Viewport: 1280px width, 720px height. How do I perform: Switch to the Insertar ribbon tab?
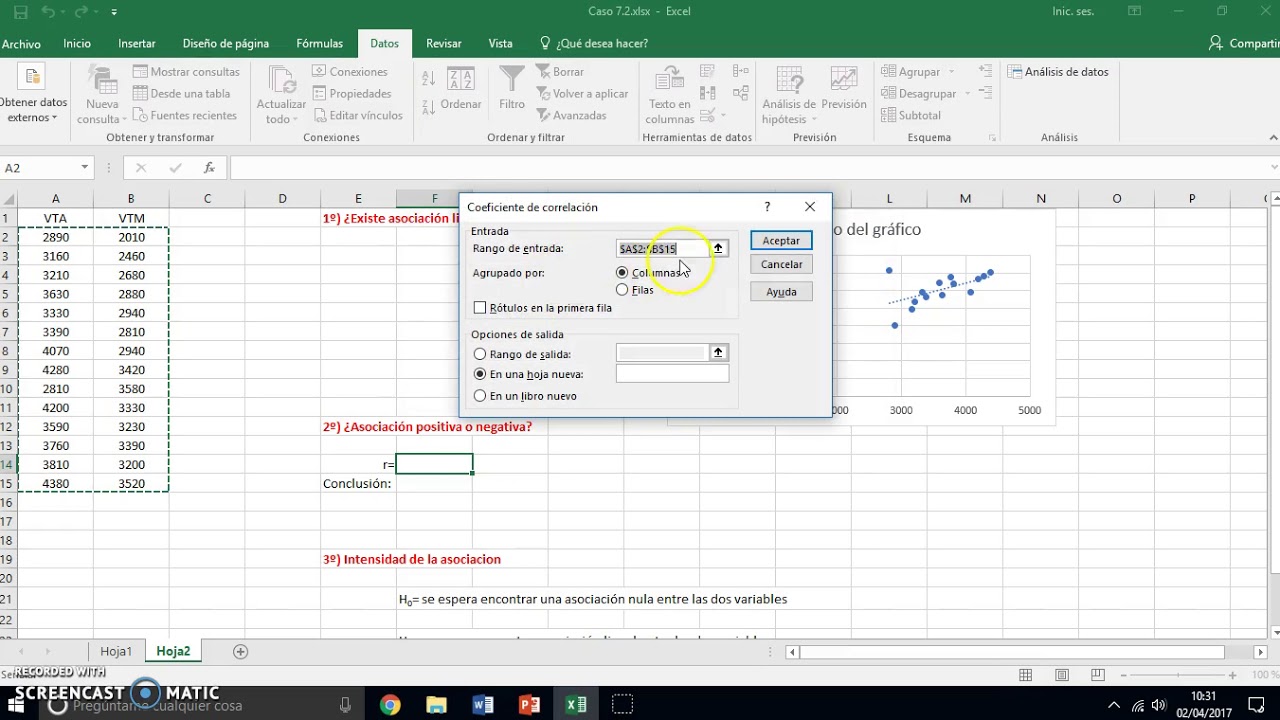click(137, 44)
